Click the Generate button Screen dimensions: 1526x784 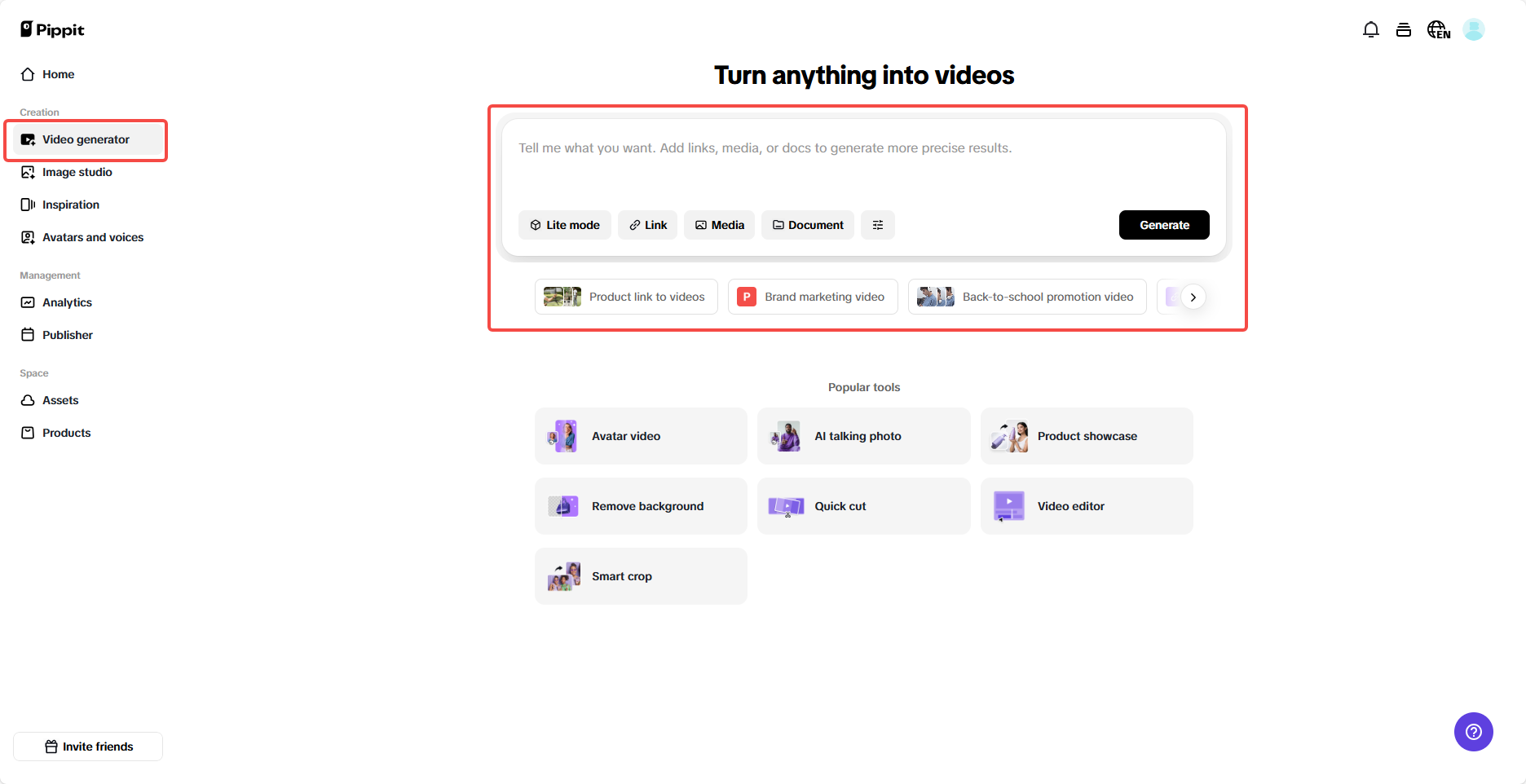[x=1164, y=225]
